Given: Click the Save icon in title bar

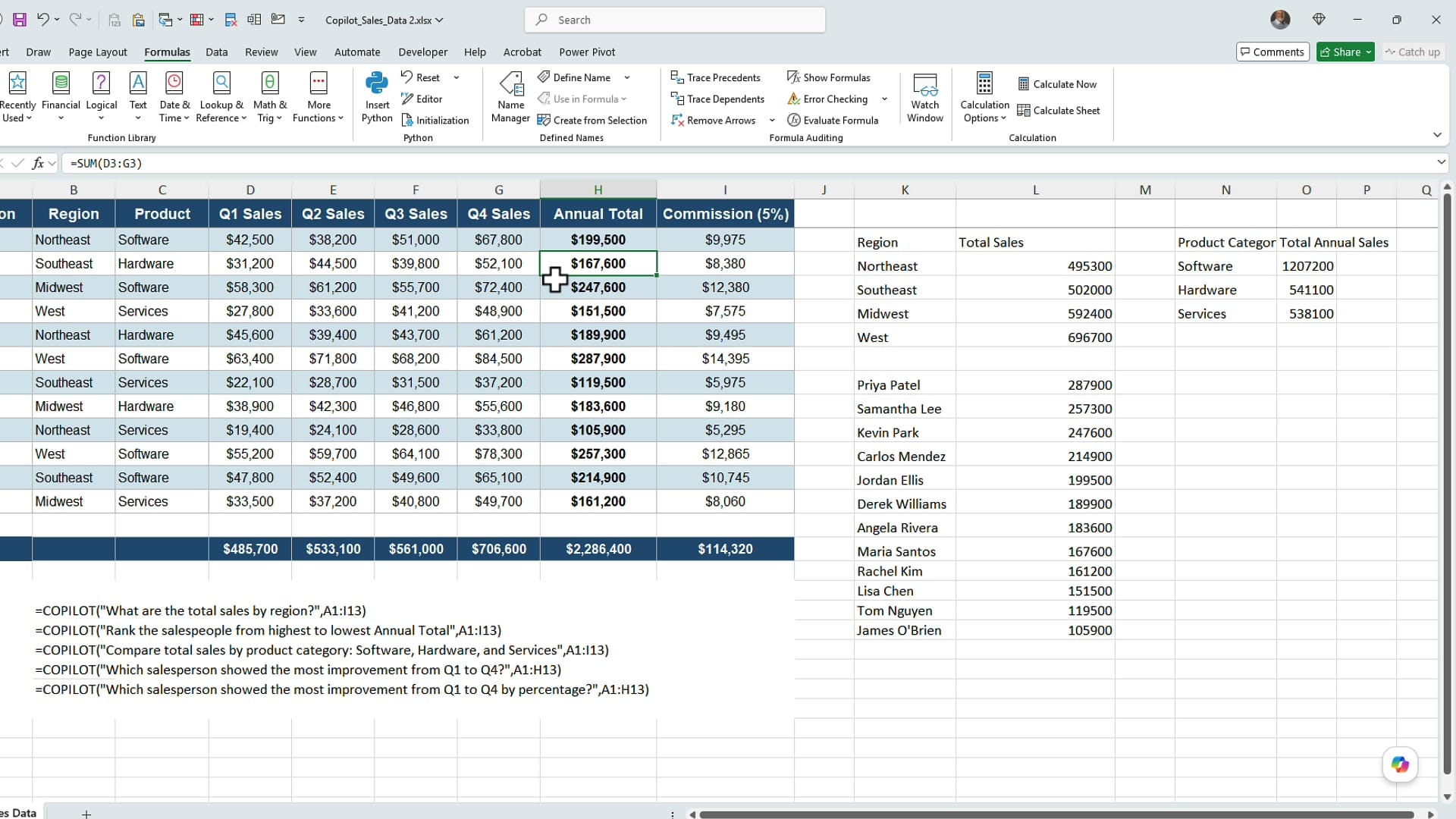Looking at the screenshot, I should click(x=20, y=20).
